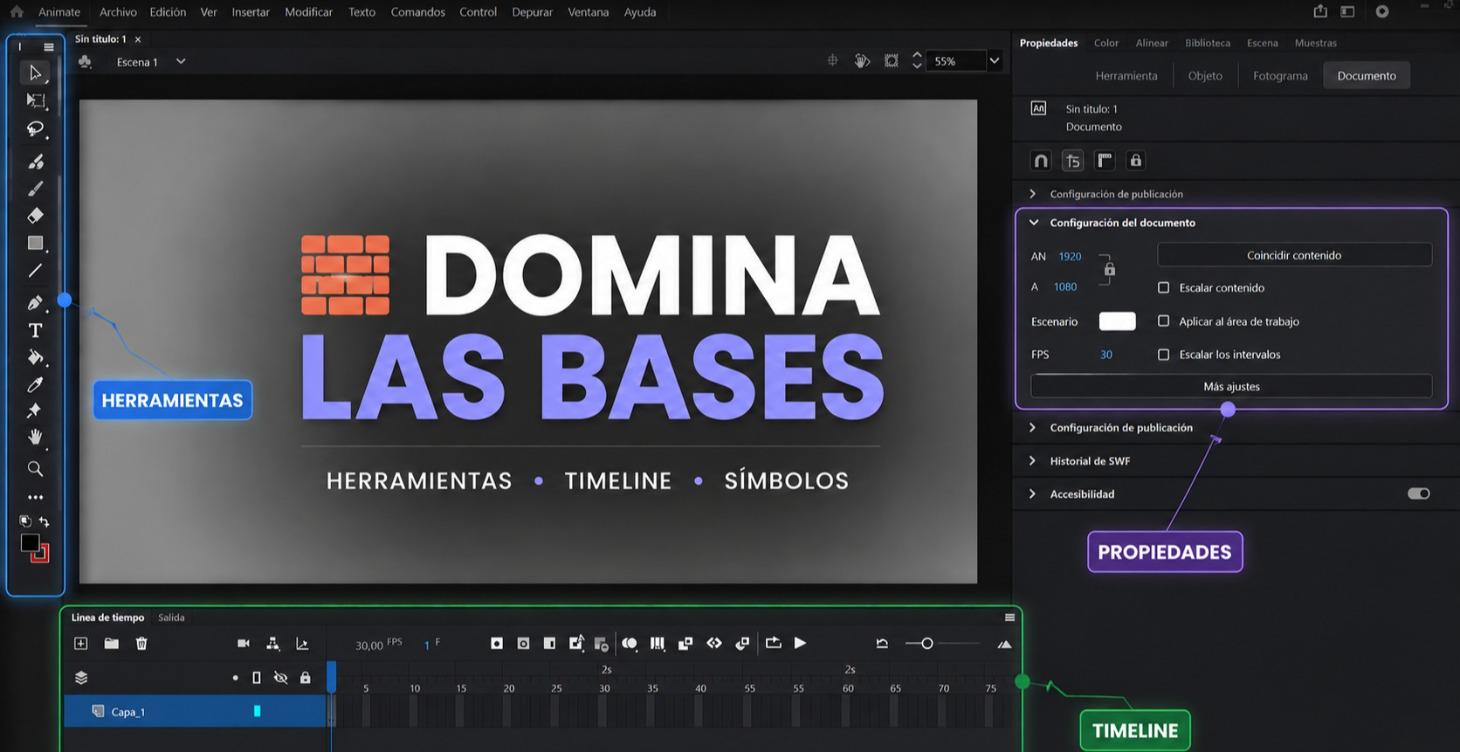Select the Fluid Brush tool
Screen dimensions: 1460x752
coord(35,161)
